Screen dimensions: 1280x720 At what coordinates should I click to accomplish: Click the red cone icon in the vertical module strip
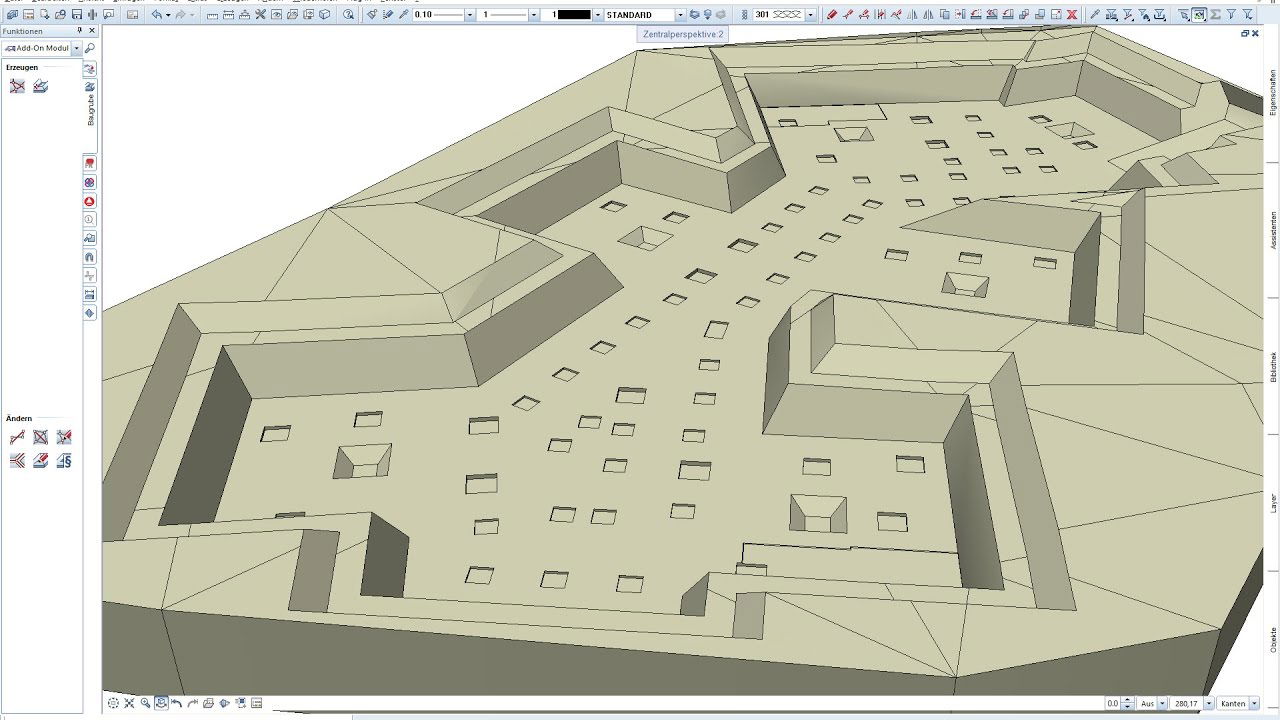90,201
